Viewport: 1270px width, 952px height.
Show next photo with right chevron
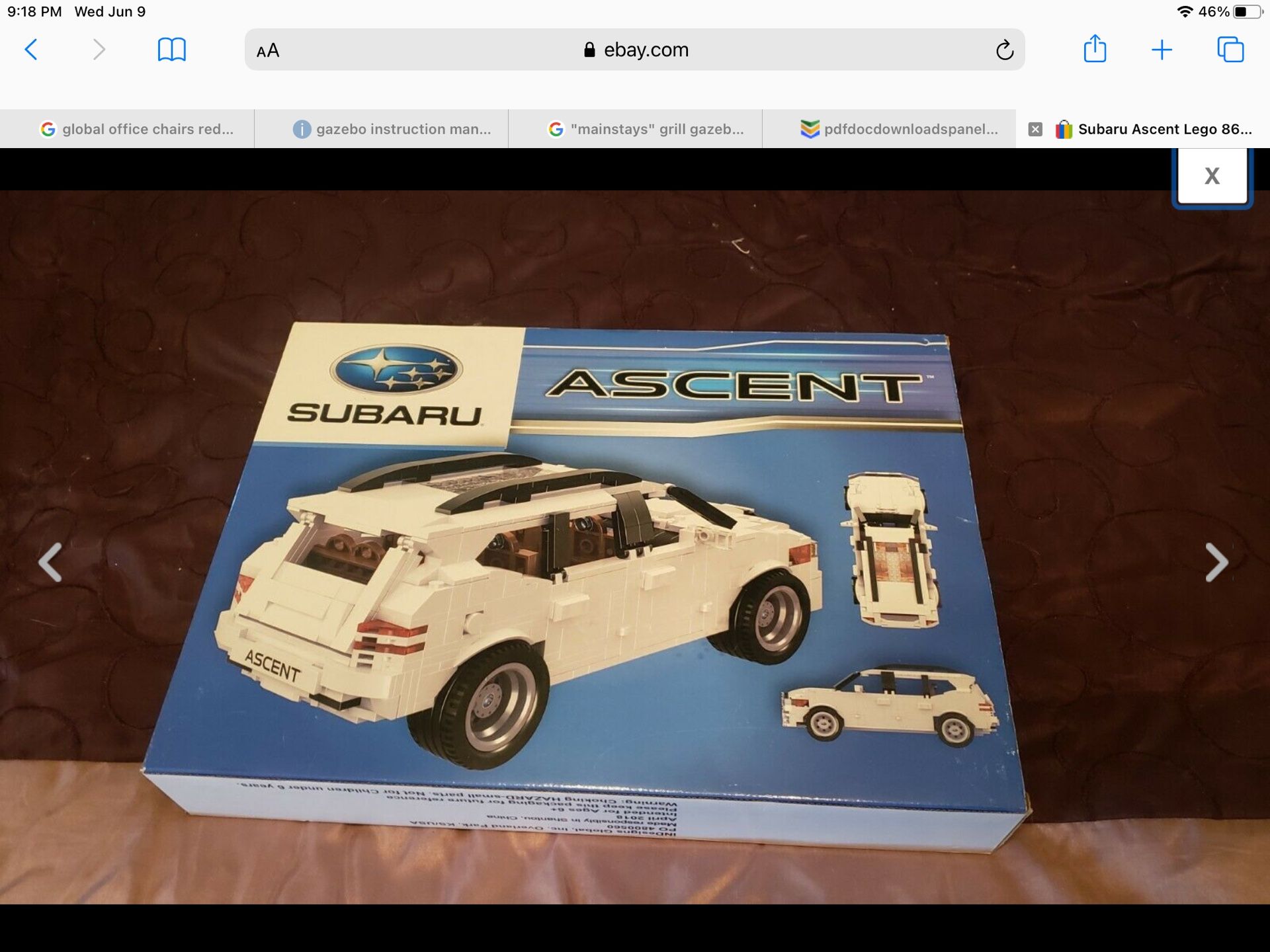coord(1216,562)
